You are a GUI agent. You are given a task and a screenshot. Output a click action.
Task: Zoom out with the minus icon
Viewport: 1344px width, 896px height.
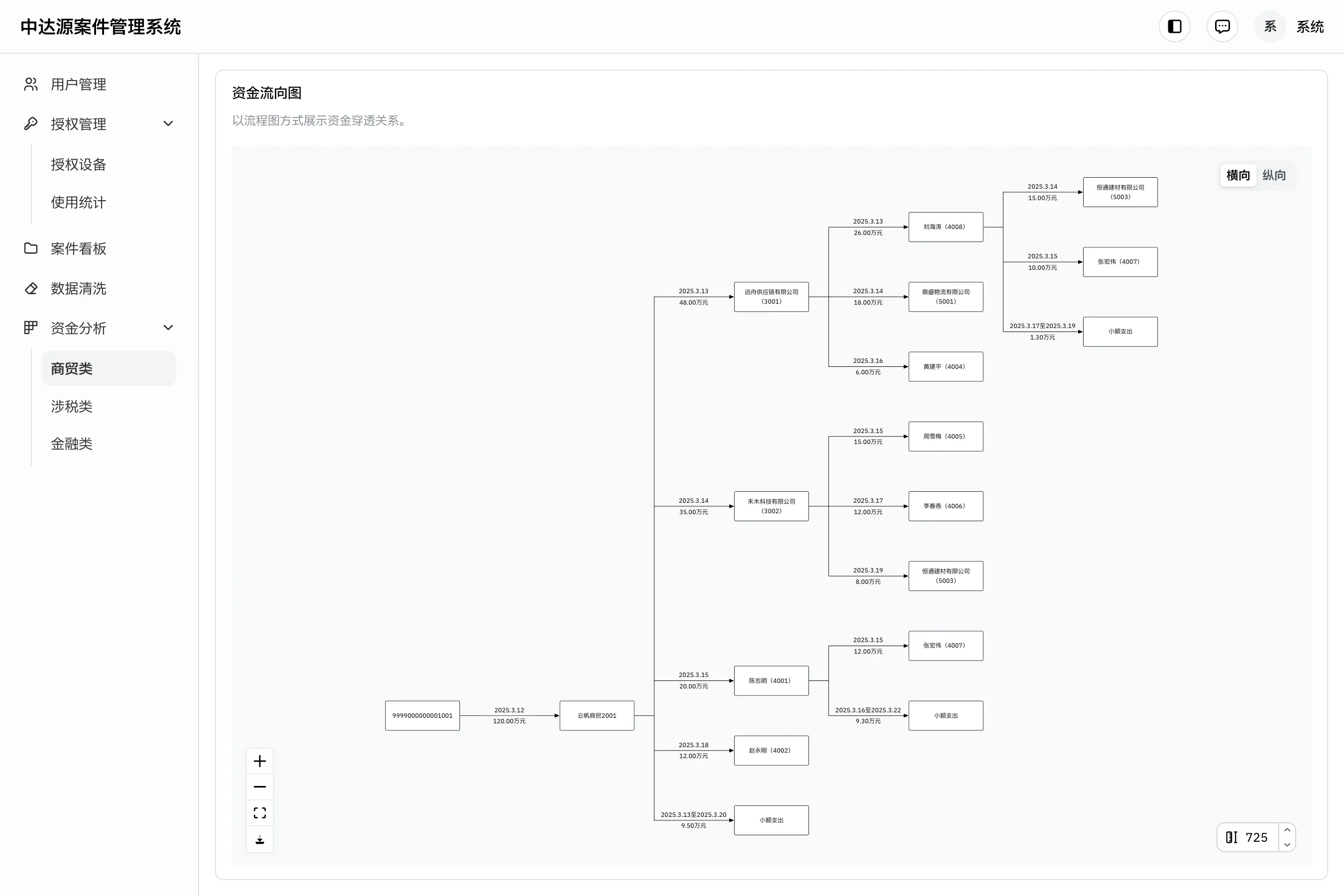click(x=259, y=787)
